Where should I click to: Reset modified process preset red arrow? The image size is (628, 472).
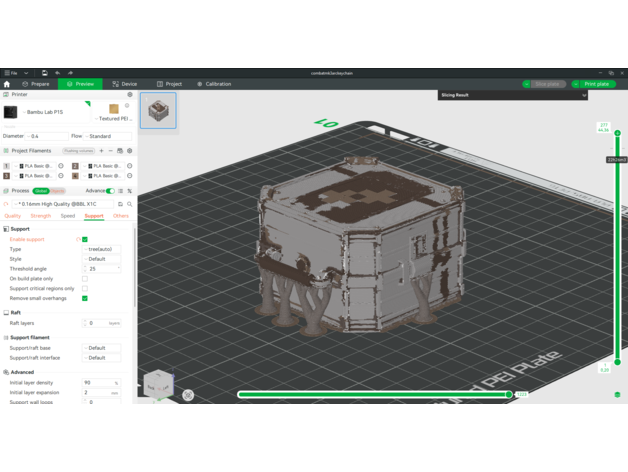pos(6,204)
